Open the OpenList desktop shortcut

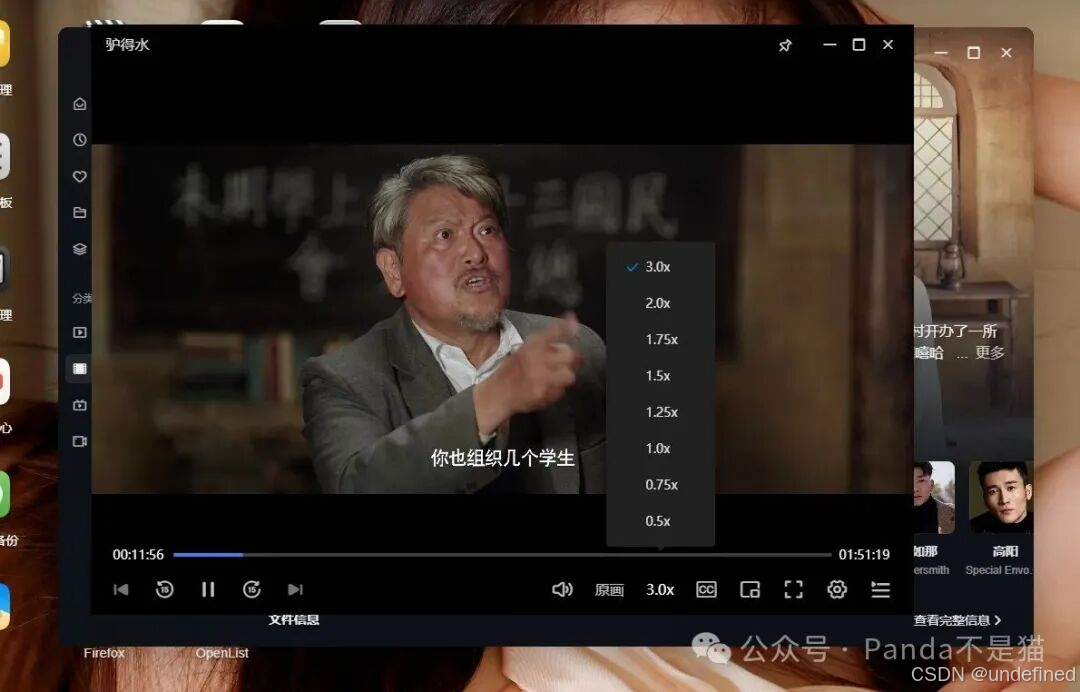tap(222, 653)
